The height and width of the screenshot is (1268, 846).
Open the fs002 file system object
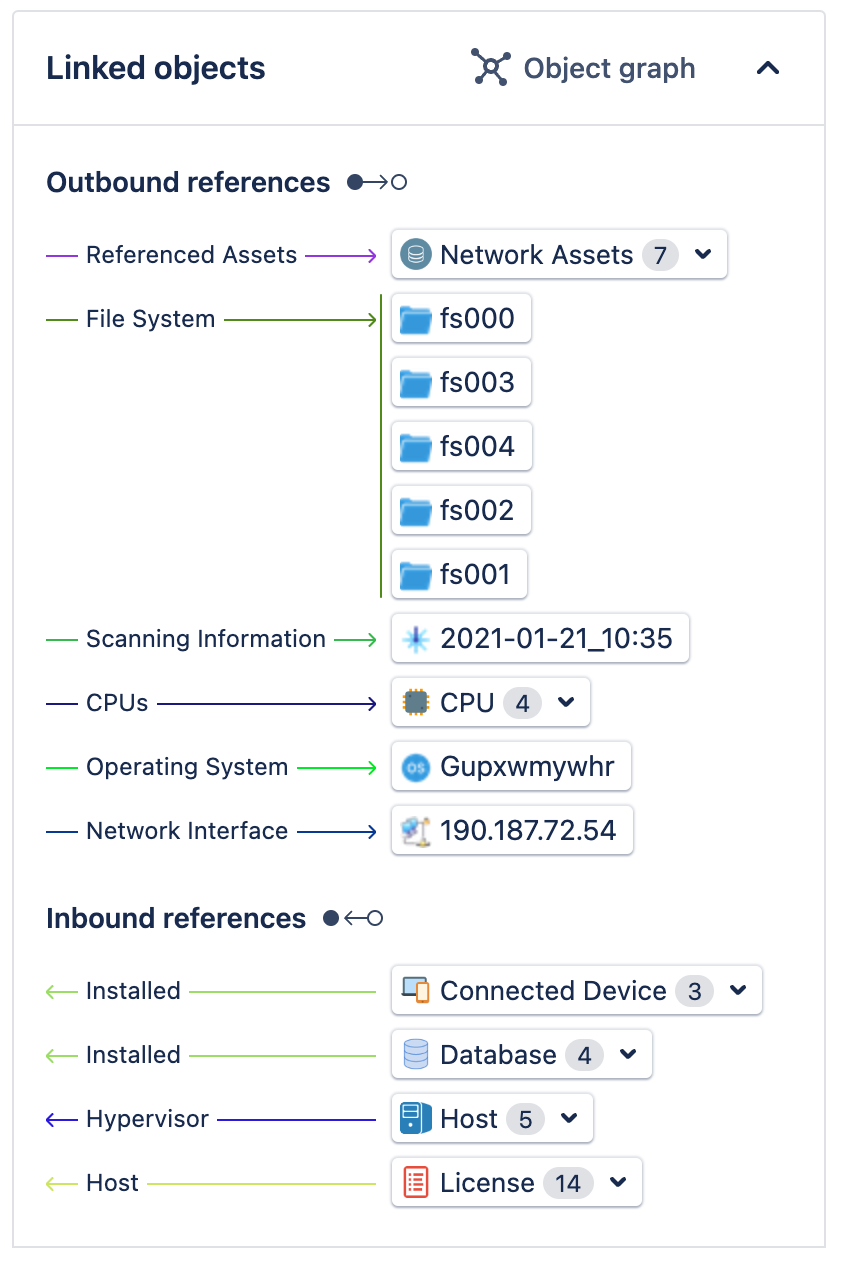461,510
